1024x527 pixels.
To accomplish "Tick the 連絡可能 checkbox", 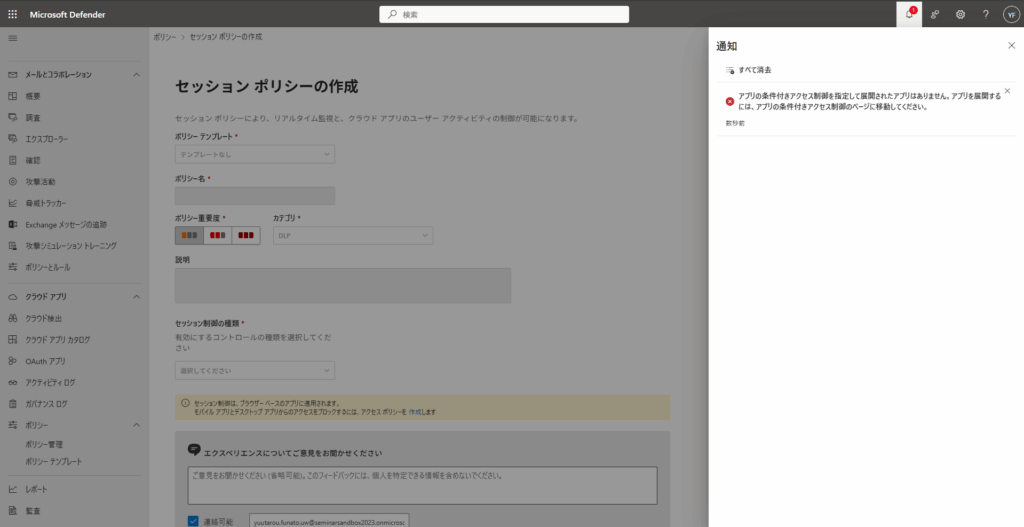I will pos(193,521).
